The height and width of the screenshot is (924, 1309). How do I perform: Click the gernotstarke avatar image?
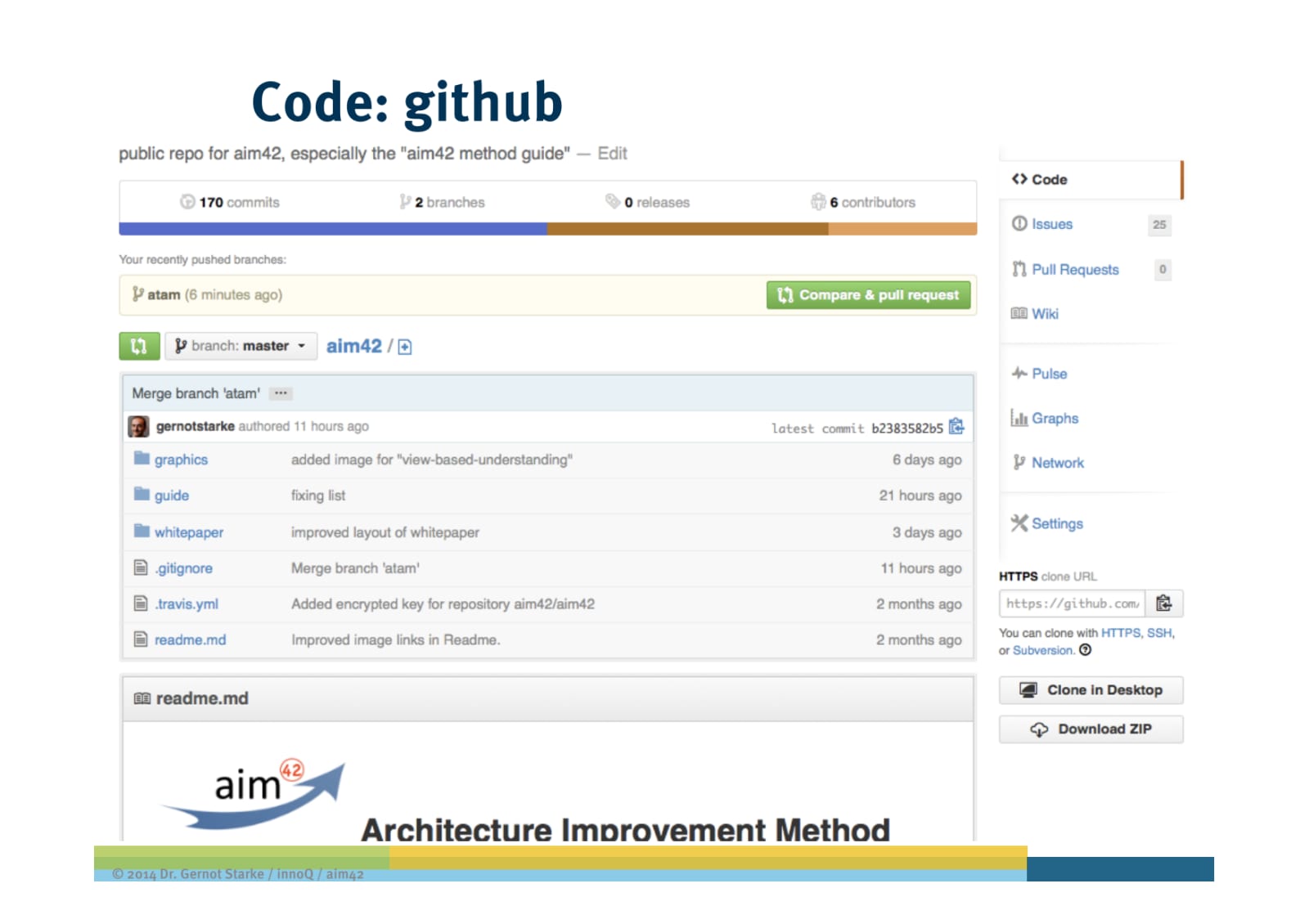138,426
